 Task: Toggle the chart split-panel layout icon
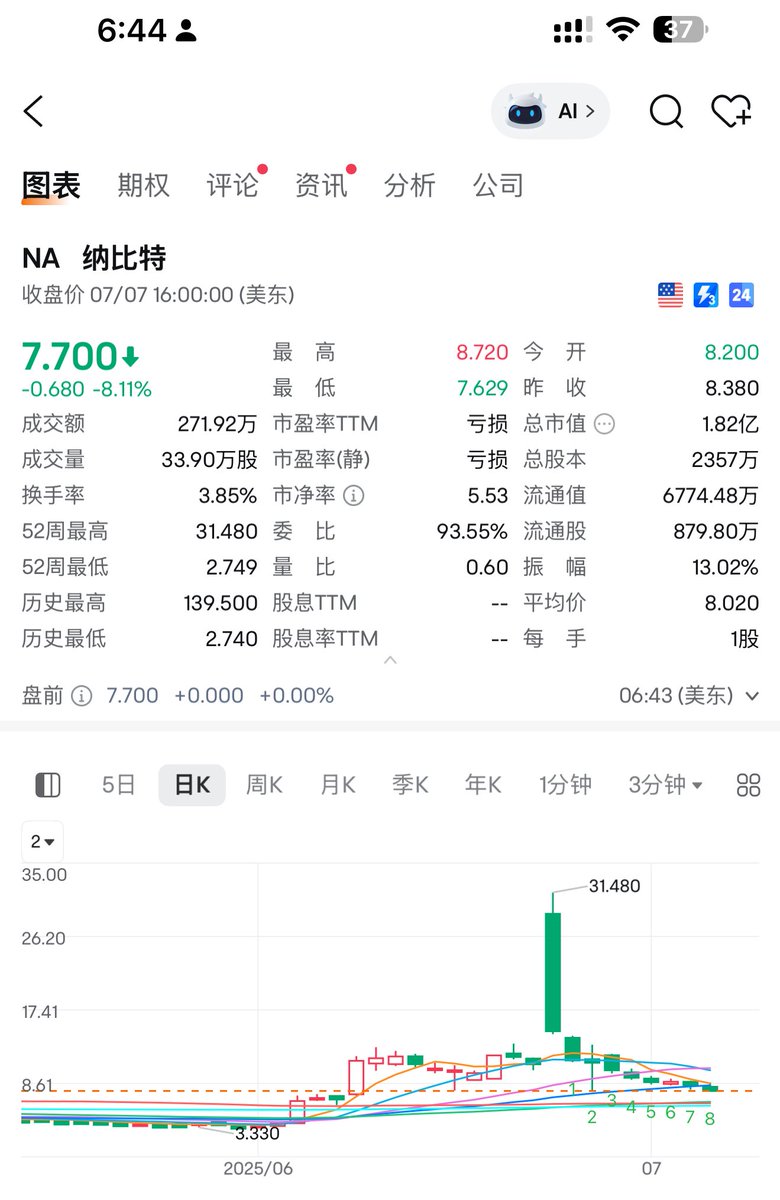tap(48, 785)
